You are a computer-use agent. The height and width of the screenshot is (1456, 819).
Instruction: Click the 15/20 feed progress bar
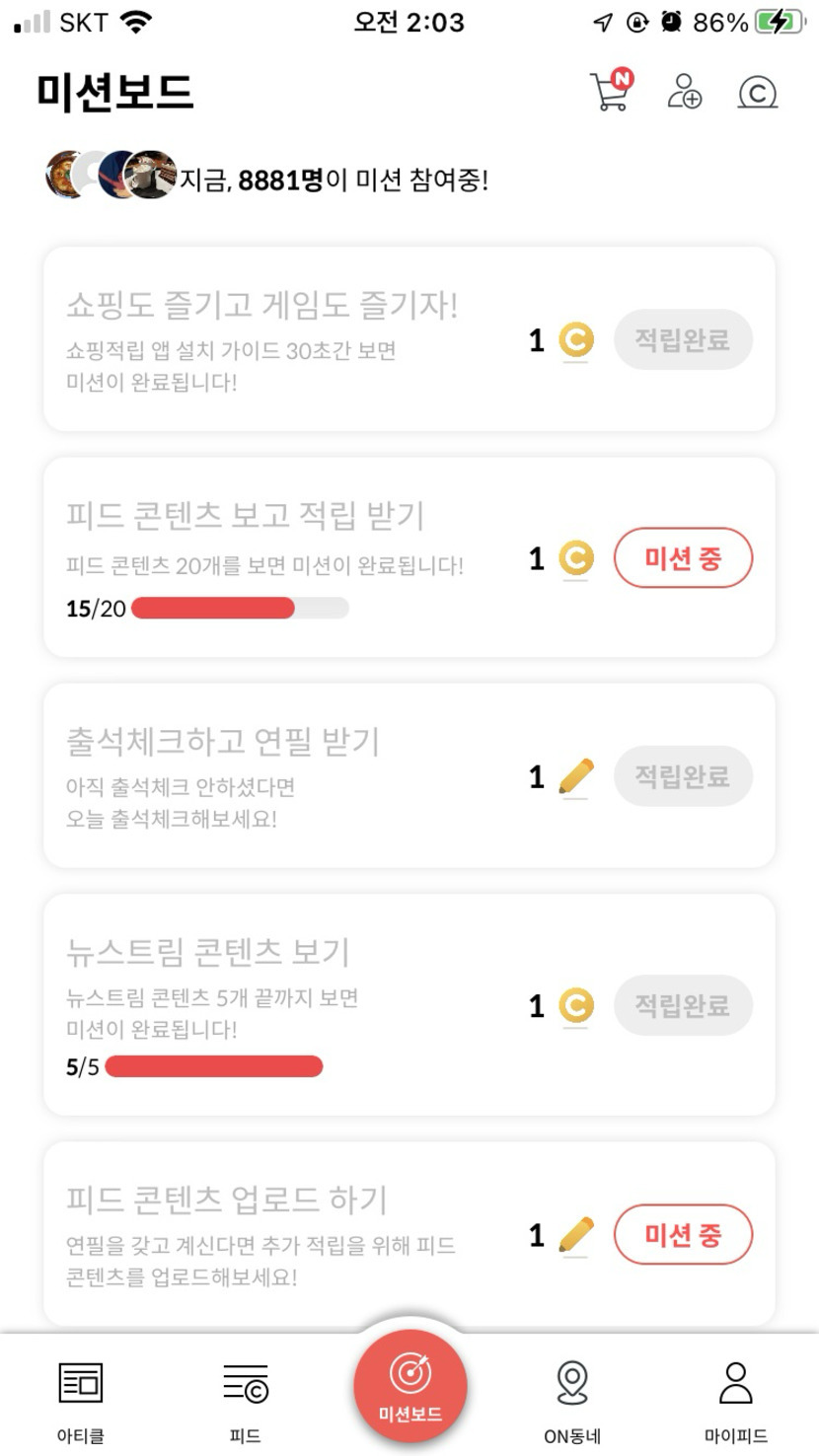coord(240,609)
